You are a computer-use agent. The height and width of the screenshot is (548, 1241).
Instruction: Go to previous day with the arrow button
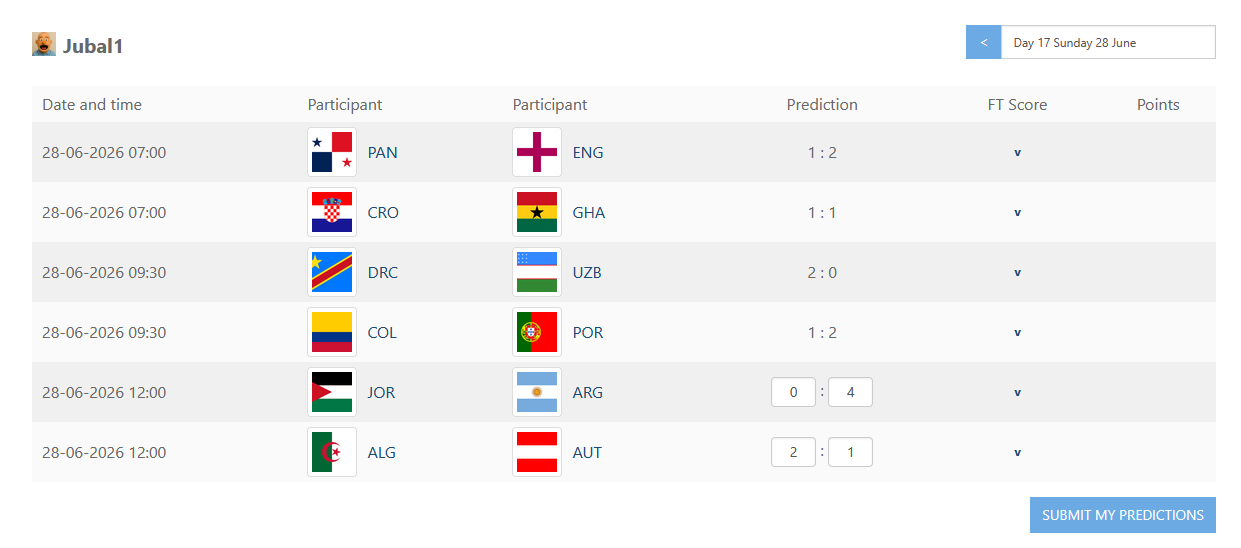984,42
